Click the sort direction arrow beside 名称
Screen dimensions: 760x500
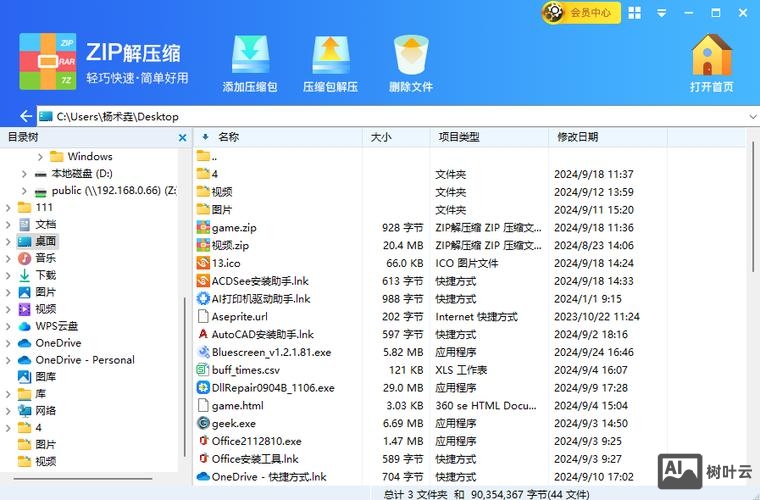click(x=205, y=137)
